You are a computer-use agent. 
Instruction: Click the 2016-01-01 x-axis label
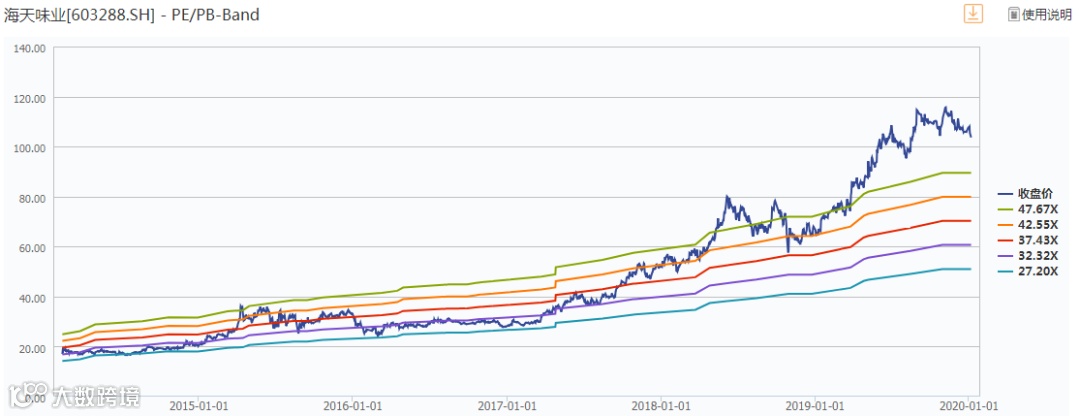pos(352,406)
